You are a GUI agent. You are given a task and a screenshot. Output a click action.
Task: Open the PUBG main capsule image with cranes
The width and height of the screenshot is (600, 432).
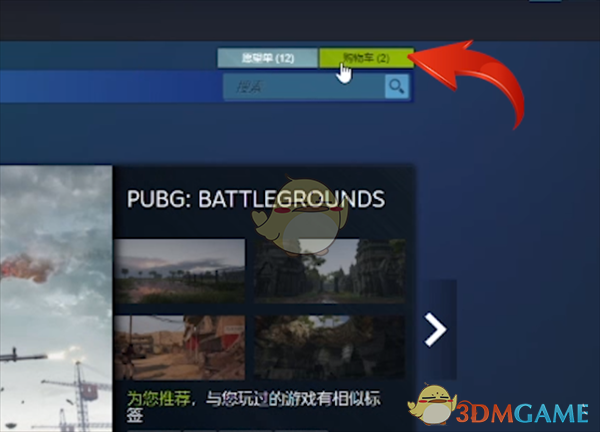56,298
